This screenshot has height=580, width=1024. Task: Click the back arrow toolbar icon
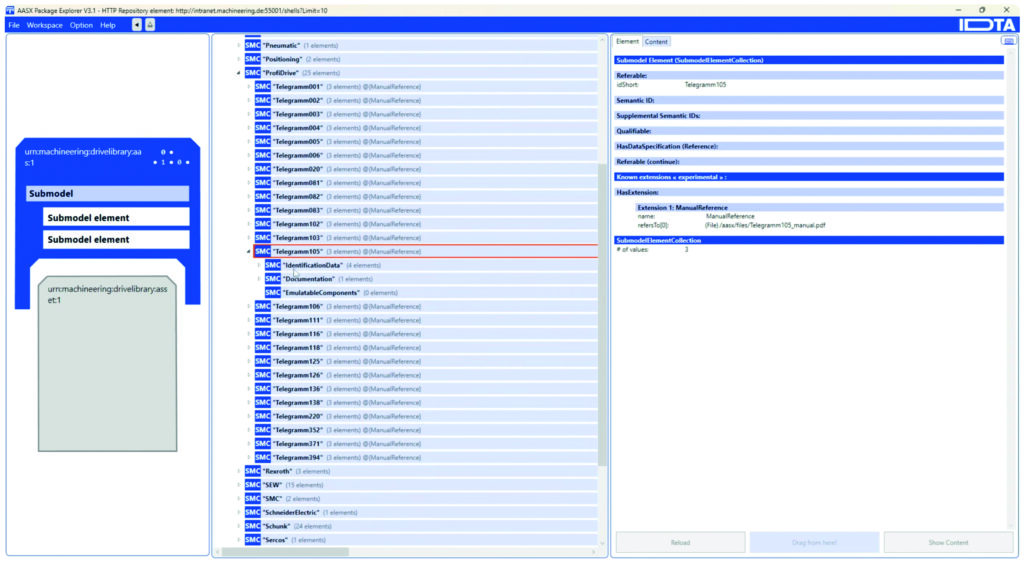136,24
